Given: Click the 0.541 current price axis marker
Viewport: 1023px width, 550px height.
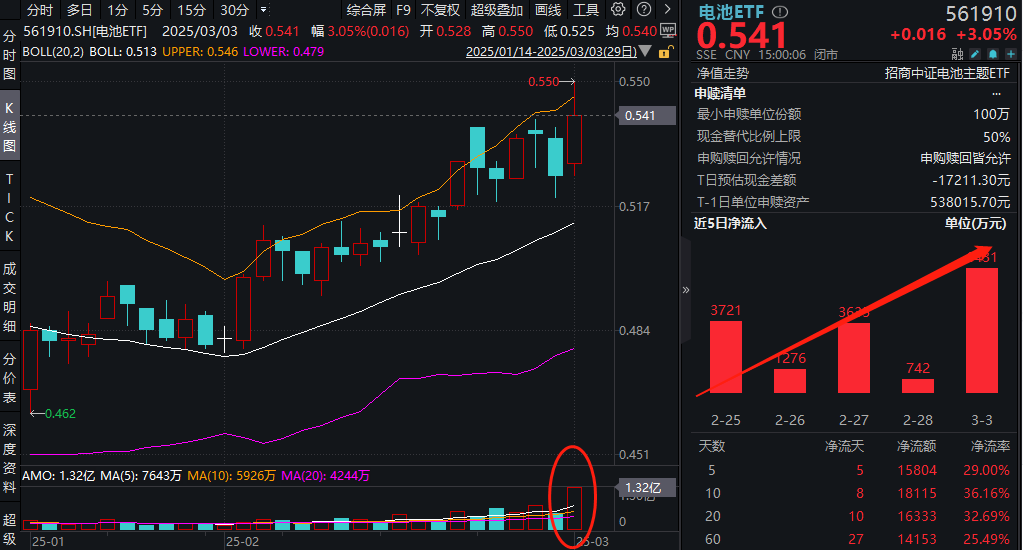Looking at the screenshot, I should pos(646,115).
